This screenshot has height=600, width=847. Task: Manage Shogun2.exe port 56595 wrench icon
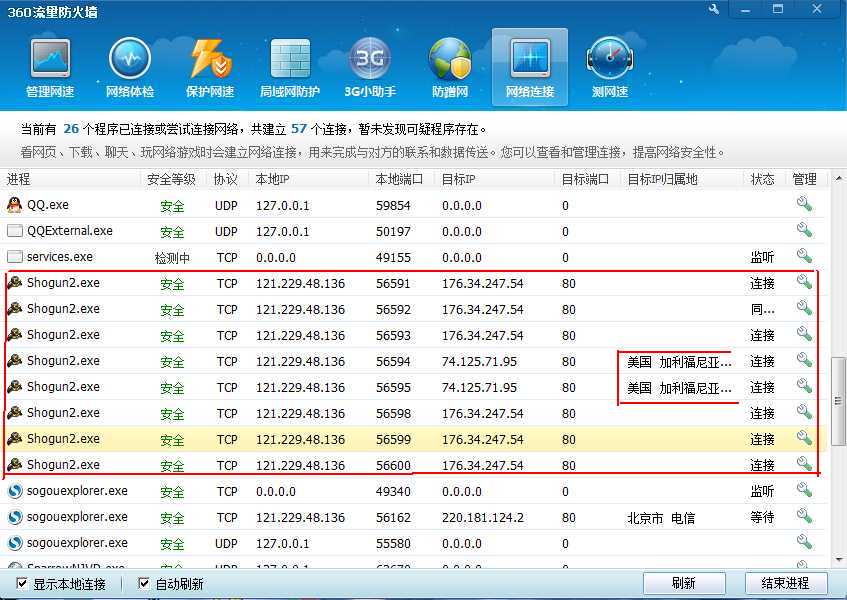[804, 386]
